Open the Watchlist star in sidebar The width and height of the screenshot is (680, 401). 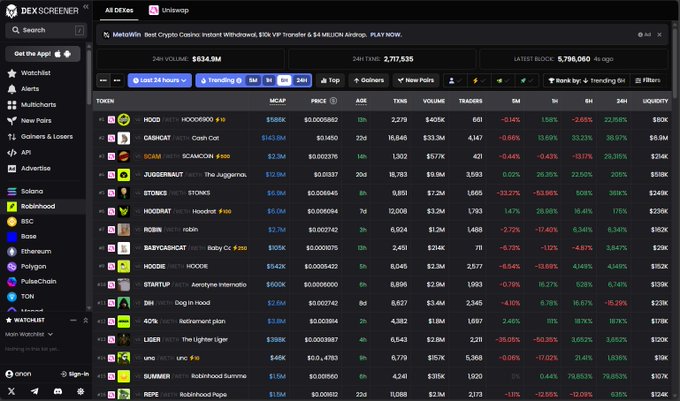[x=12, y=73]
